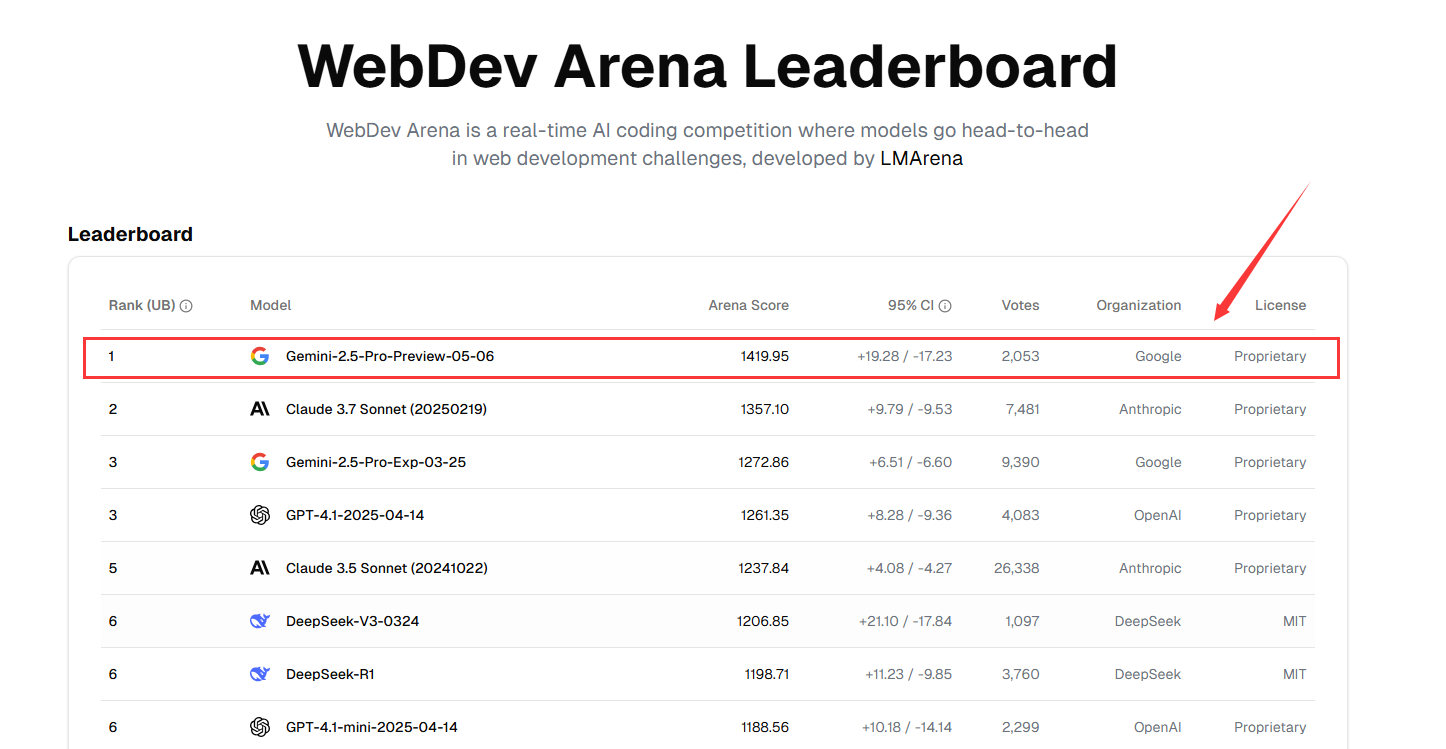Click the arena score 1237.84
Screen dimensions: 1446x749
[x=765, y=568]
